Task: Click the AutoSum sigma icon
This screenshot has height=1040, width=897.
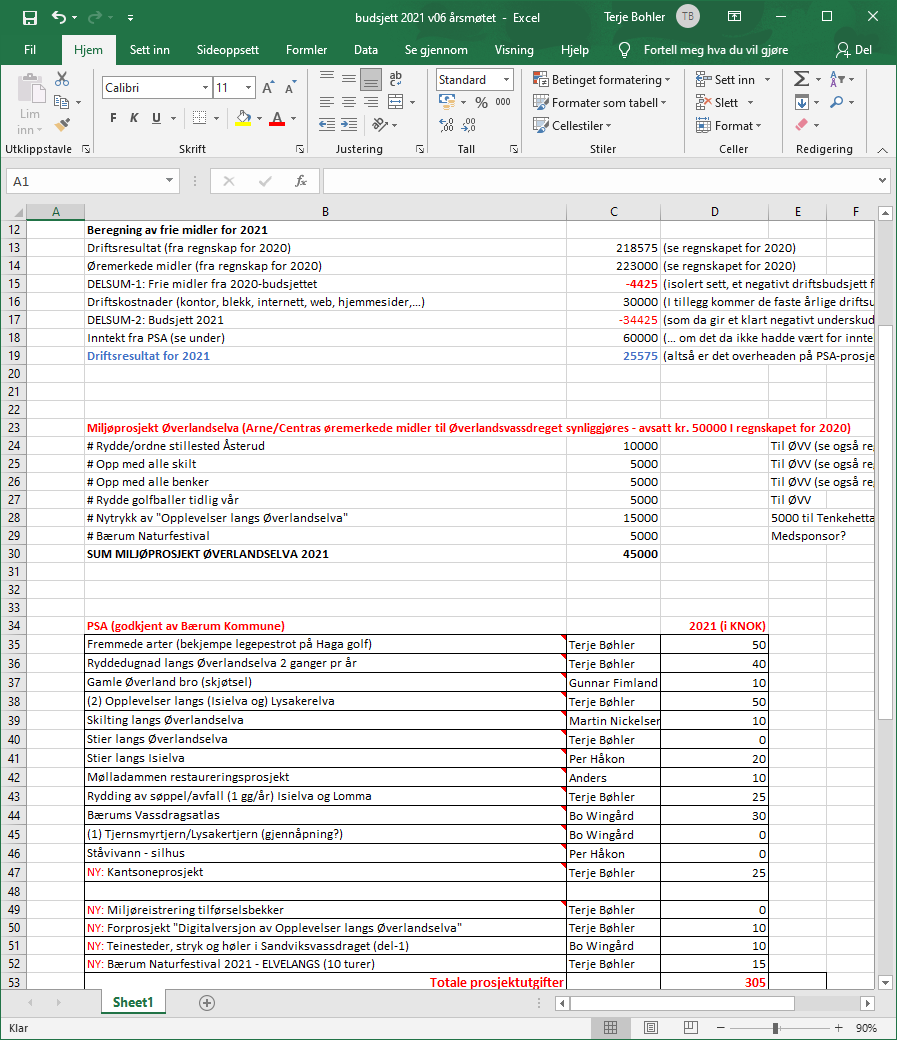Action: (801, 79)
